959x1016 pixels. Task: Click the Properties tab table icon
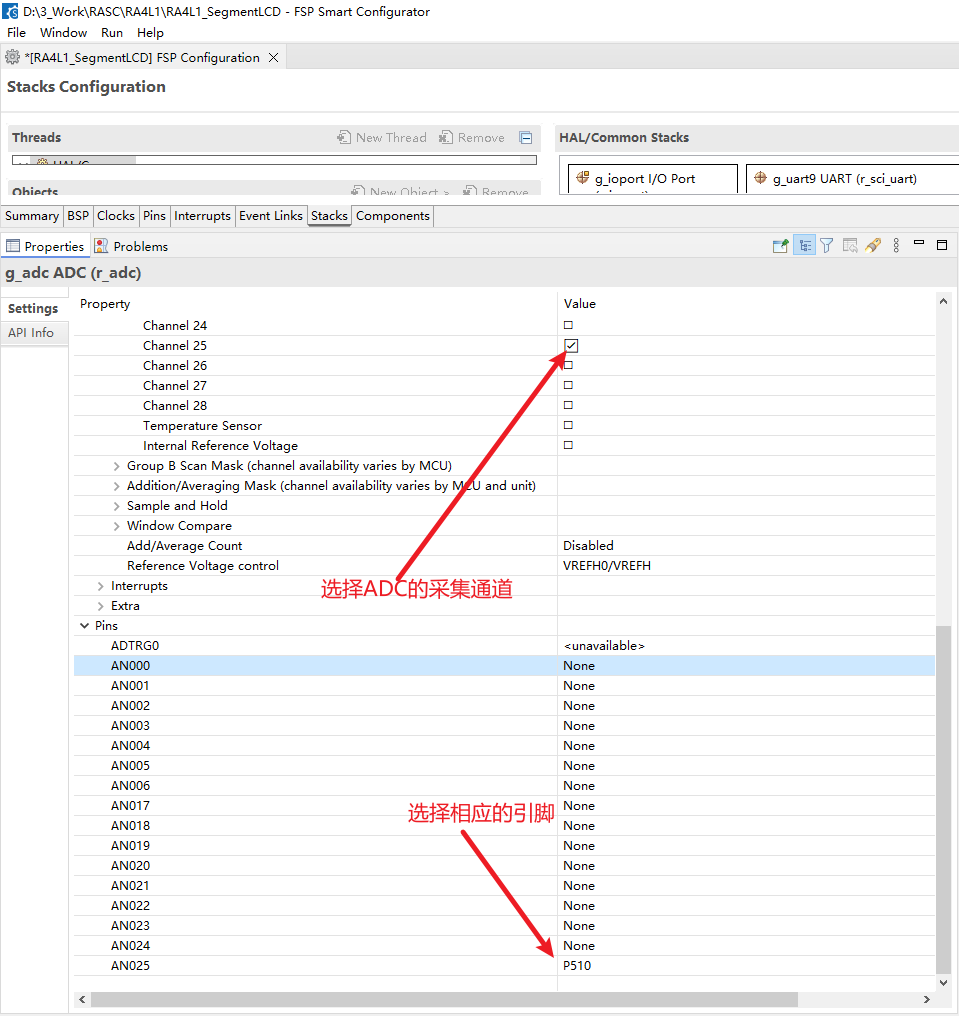[13, 246]
